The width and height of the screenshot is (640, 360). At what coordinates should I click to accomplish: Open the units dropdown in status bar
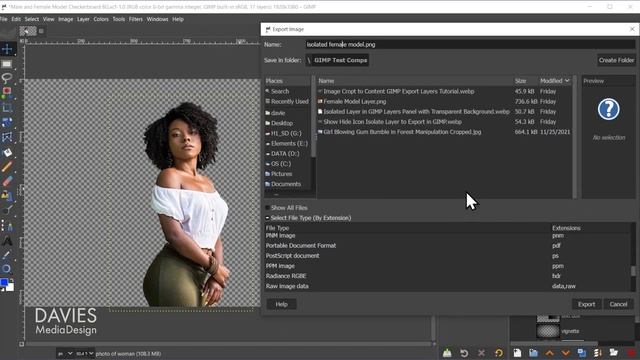coord(65,354)
